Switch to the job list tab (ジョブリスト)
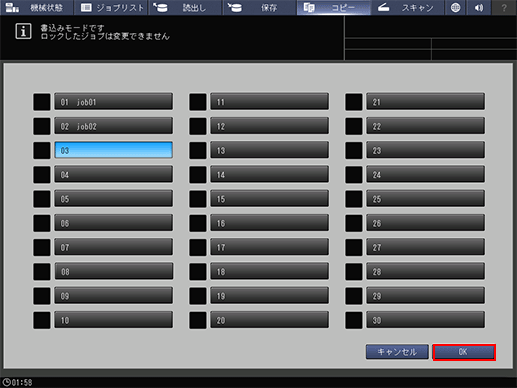Image resolution: width=517 pixels, height=388 pixels. (x=111, y=7)
